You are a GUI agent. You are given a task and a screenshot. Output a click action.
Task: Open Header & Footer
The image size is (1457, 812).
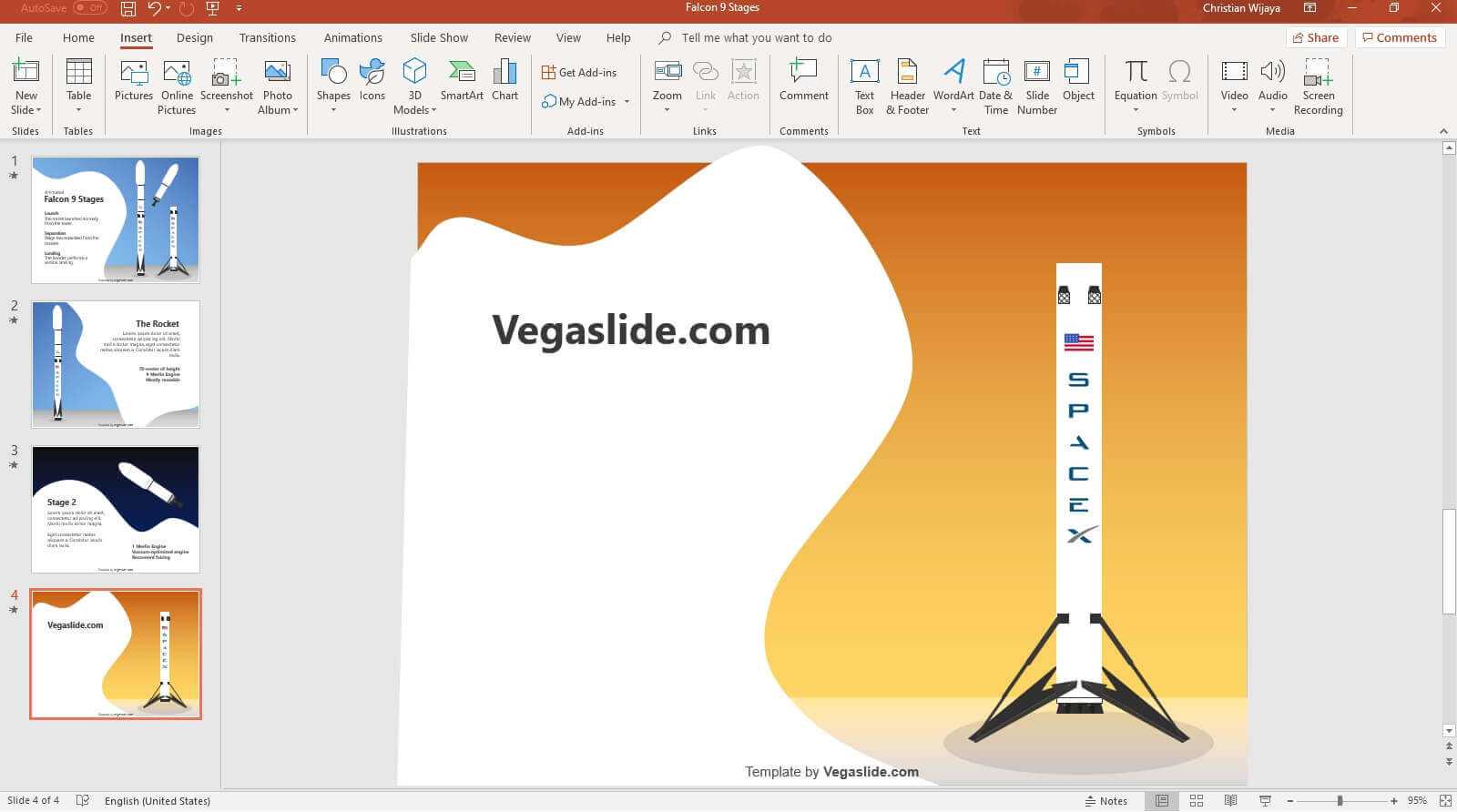[907, 87]
